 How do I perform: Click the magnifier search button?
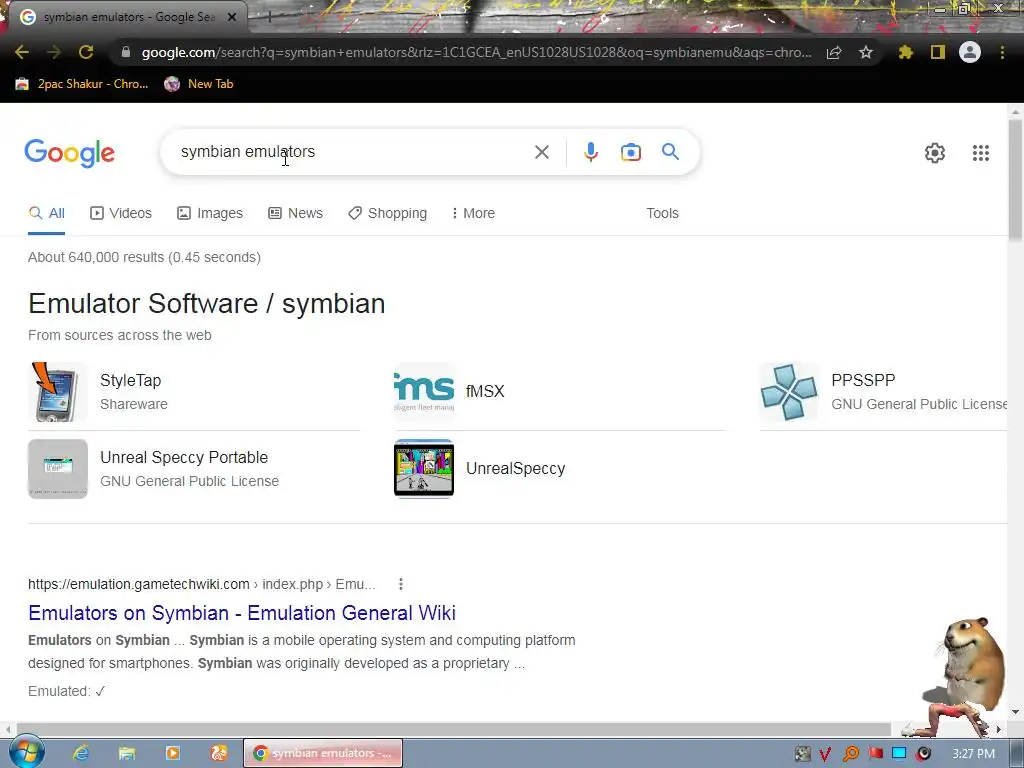coord(671,152)
